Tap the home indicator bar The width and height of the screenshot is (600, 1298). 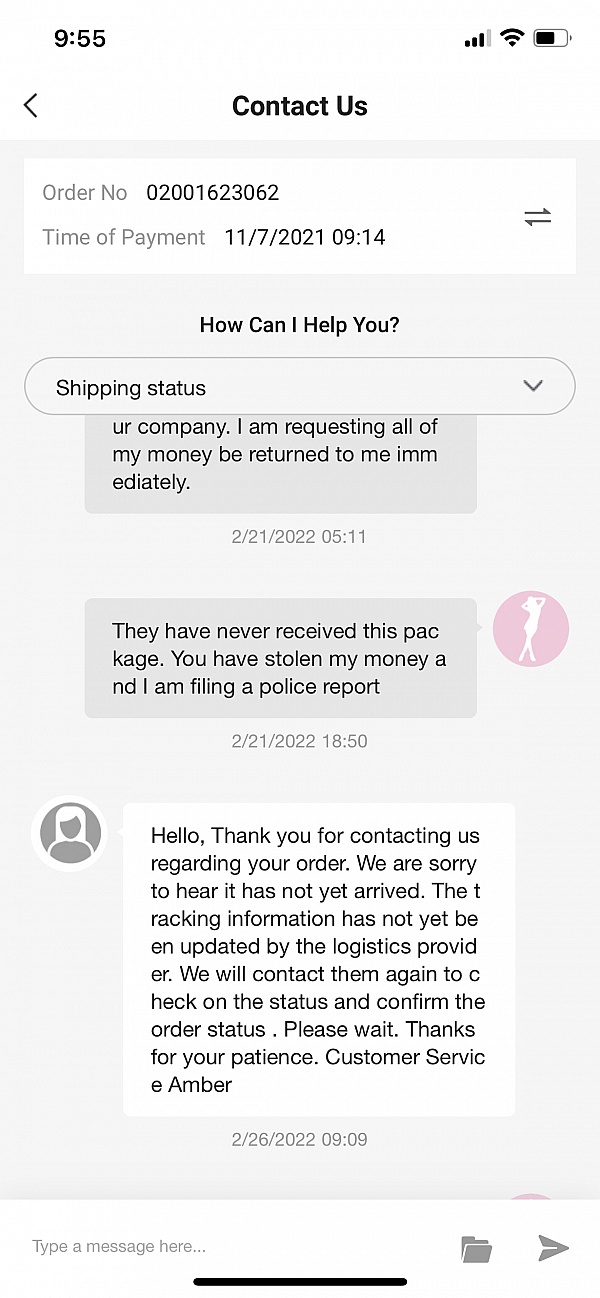(300, 1281)
